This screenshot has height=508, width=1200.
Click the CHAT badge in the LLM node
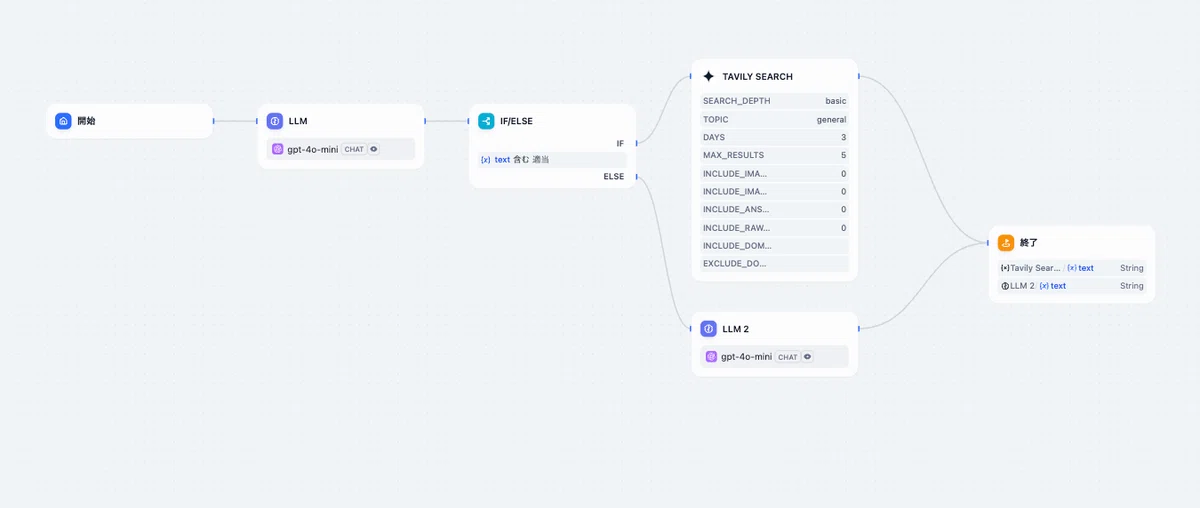pos(354,149)
